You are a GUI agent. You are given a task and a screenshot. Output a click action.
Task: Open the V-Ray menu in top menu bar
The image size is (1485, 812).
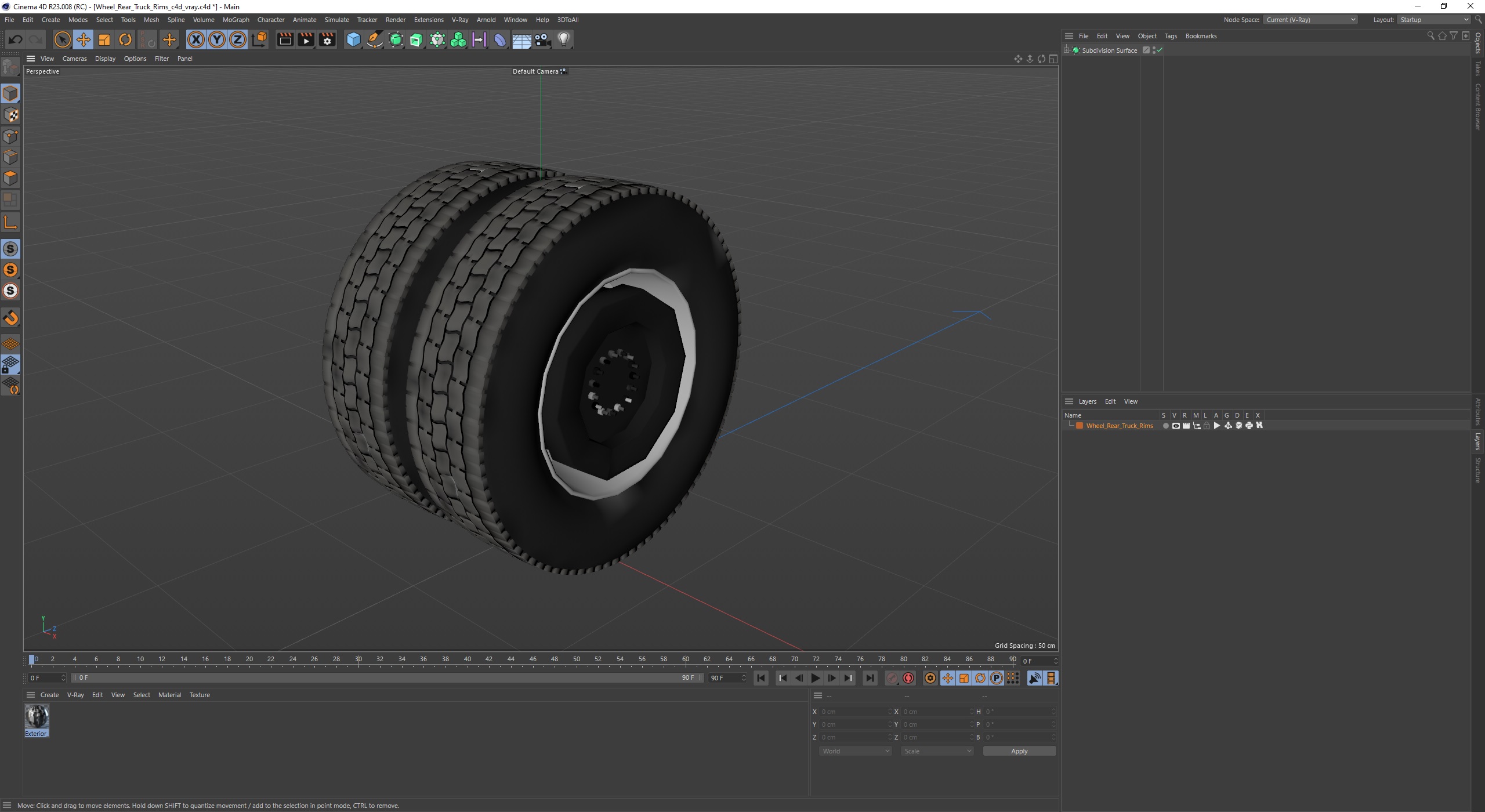[460, 20]
